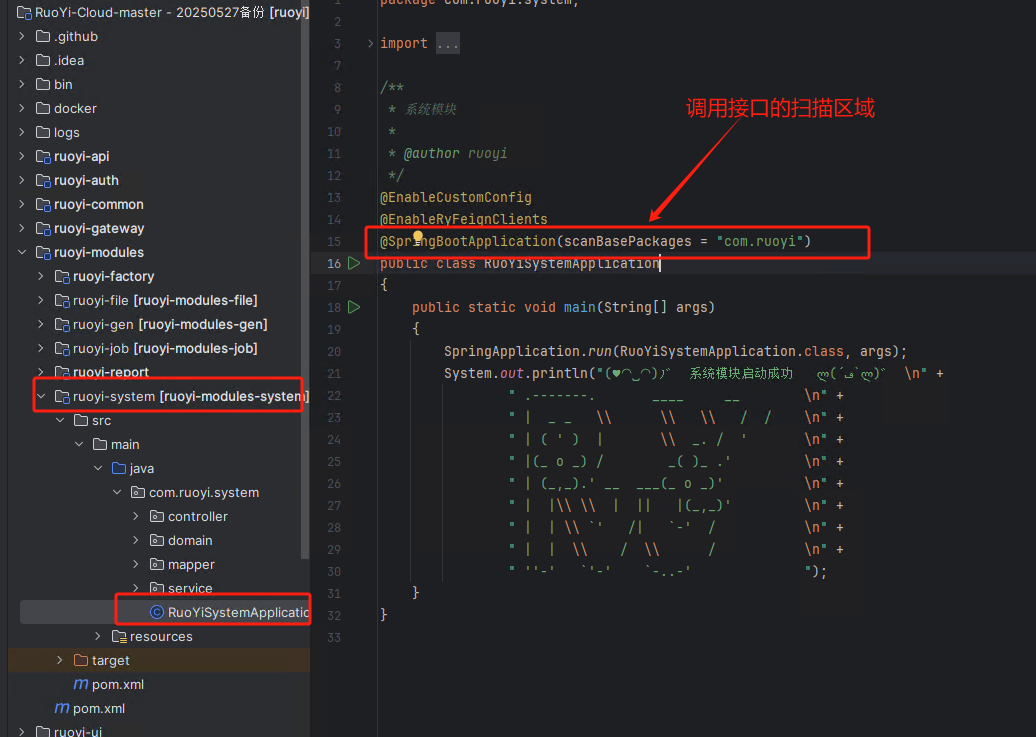
Task: Click the RuoYi-Cloud-master project root icon
Action: pyautogui.click(x=24, y=13)
